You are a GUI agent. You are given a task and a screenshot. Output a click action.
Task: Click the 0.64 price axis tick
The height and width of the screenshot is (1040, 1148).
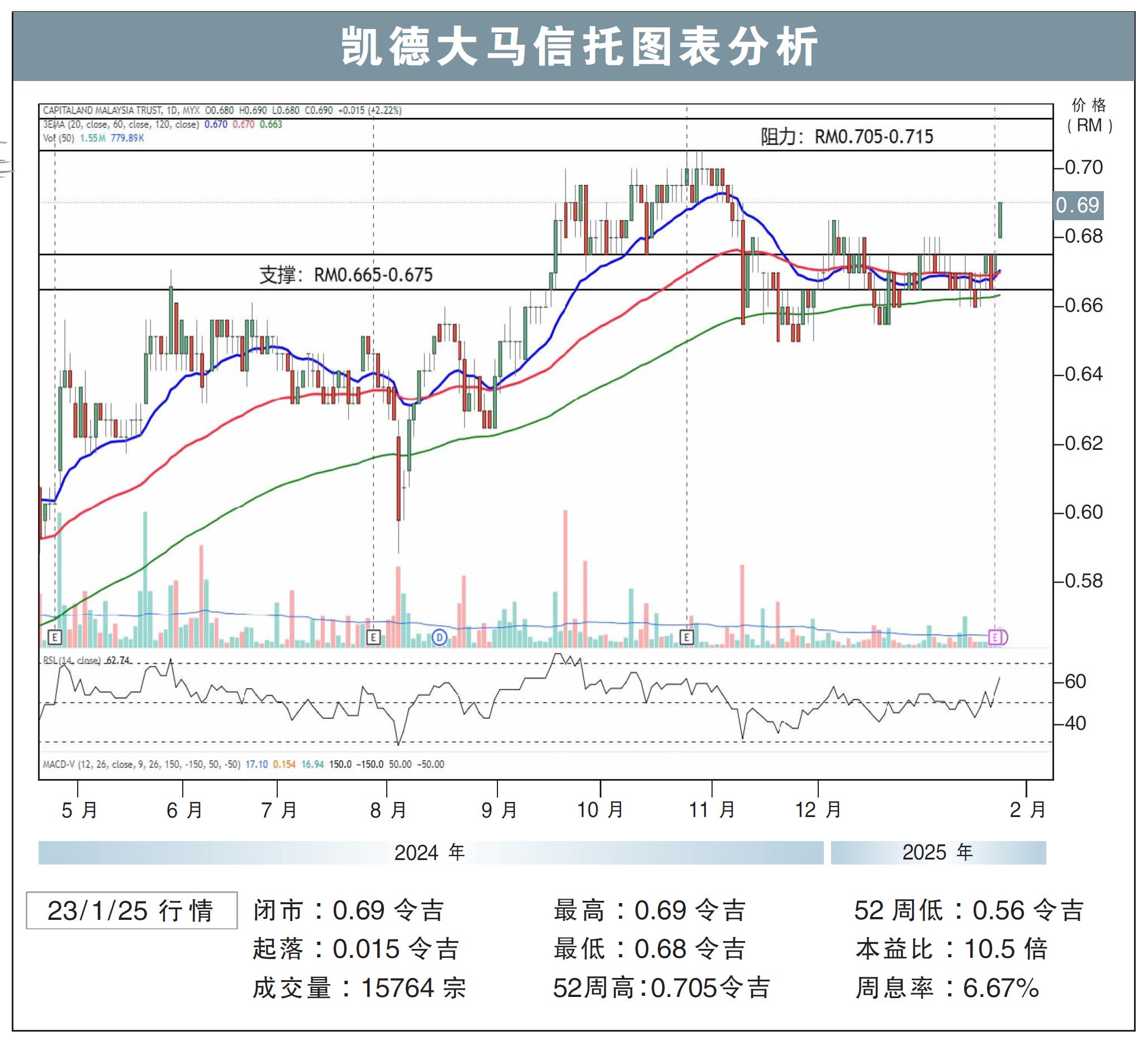pos(1083,374)
